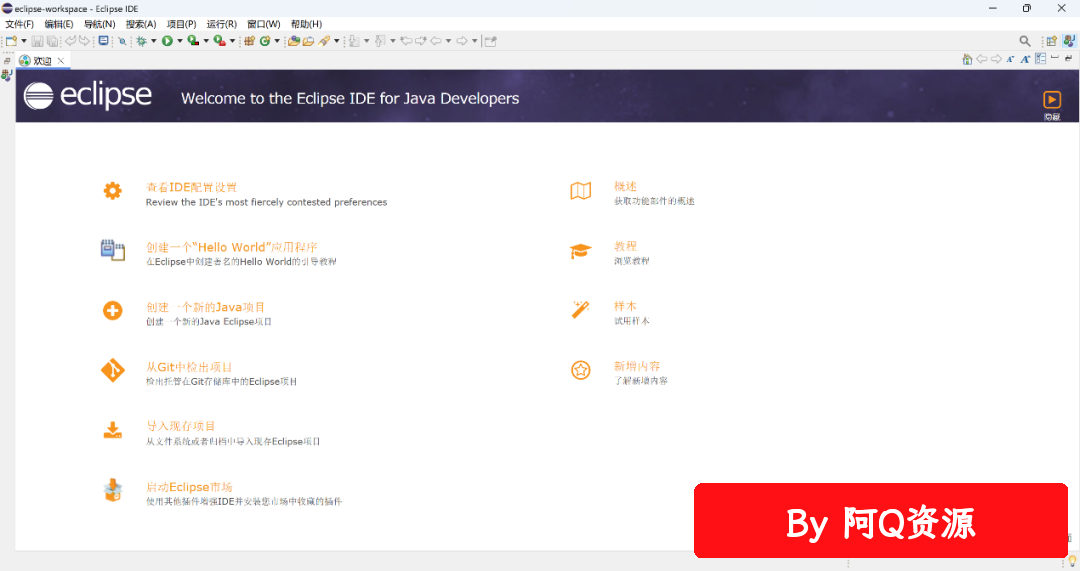
Task: Click the Save icon in toolbar
Action: (x=37, y=41)
